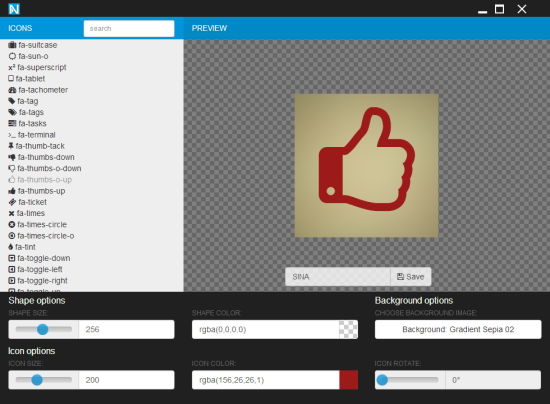Pick the fa-tasks icon
Screen dimensions: 550x404
[27, 123]
